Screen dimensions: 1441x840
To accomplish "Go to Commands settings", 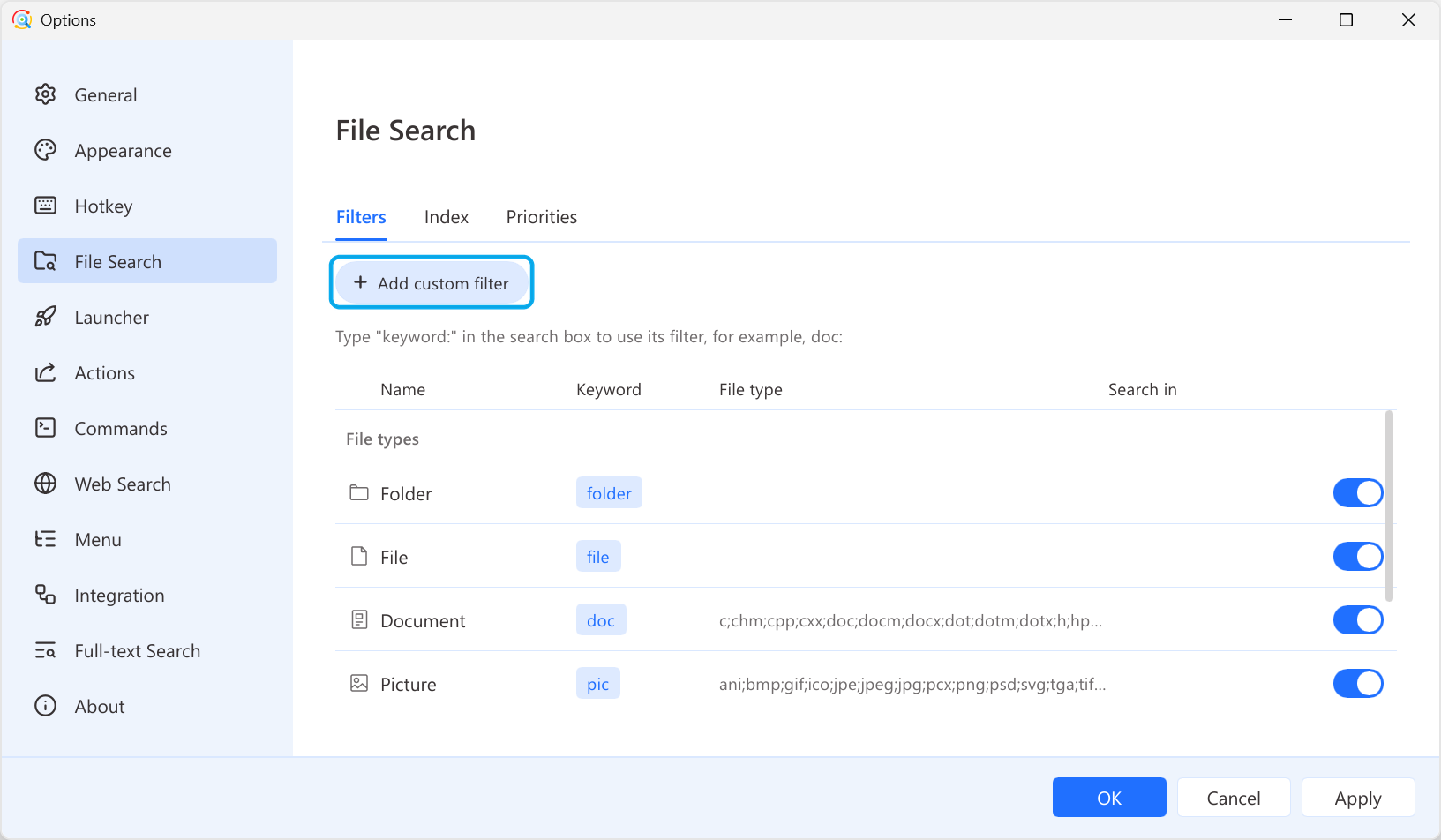I will (x=147, y=428).
